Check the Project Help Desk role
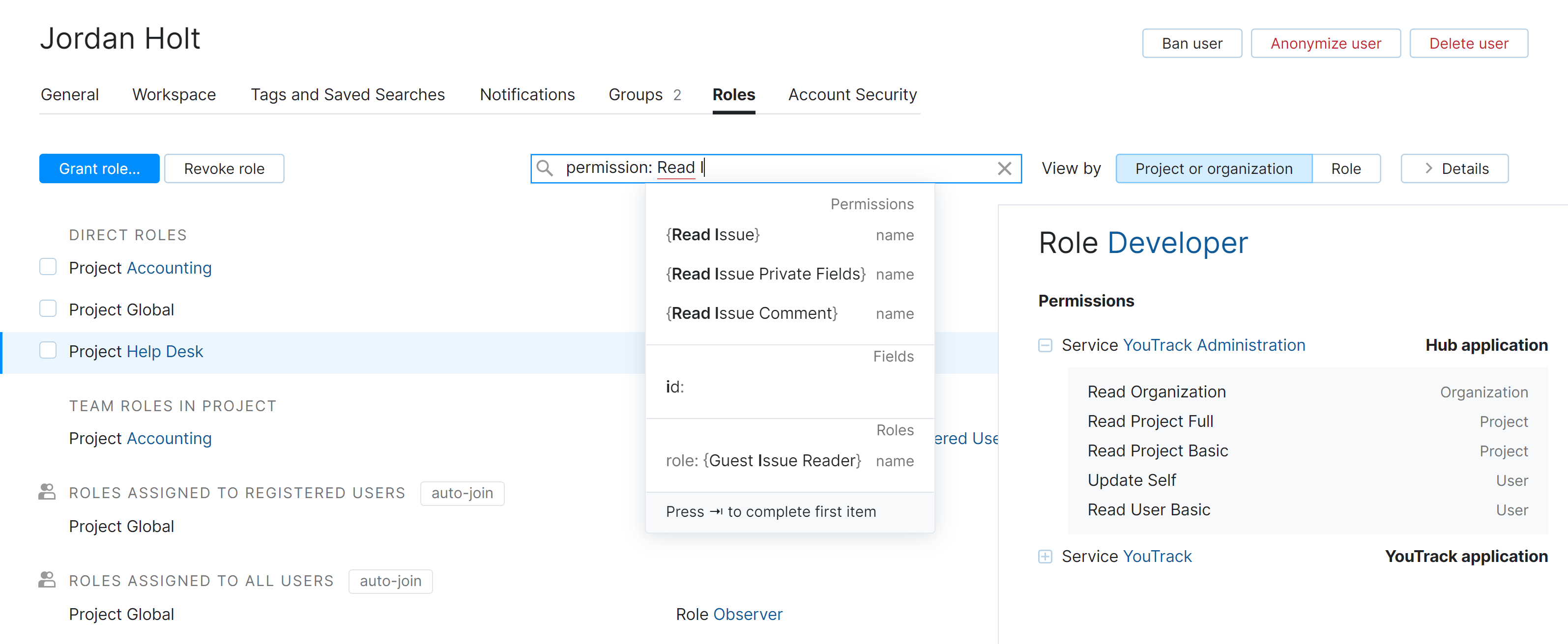The width and height of the screenshot is (1568, 644). point(48,351)
